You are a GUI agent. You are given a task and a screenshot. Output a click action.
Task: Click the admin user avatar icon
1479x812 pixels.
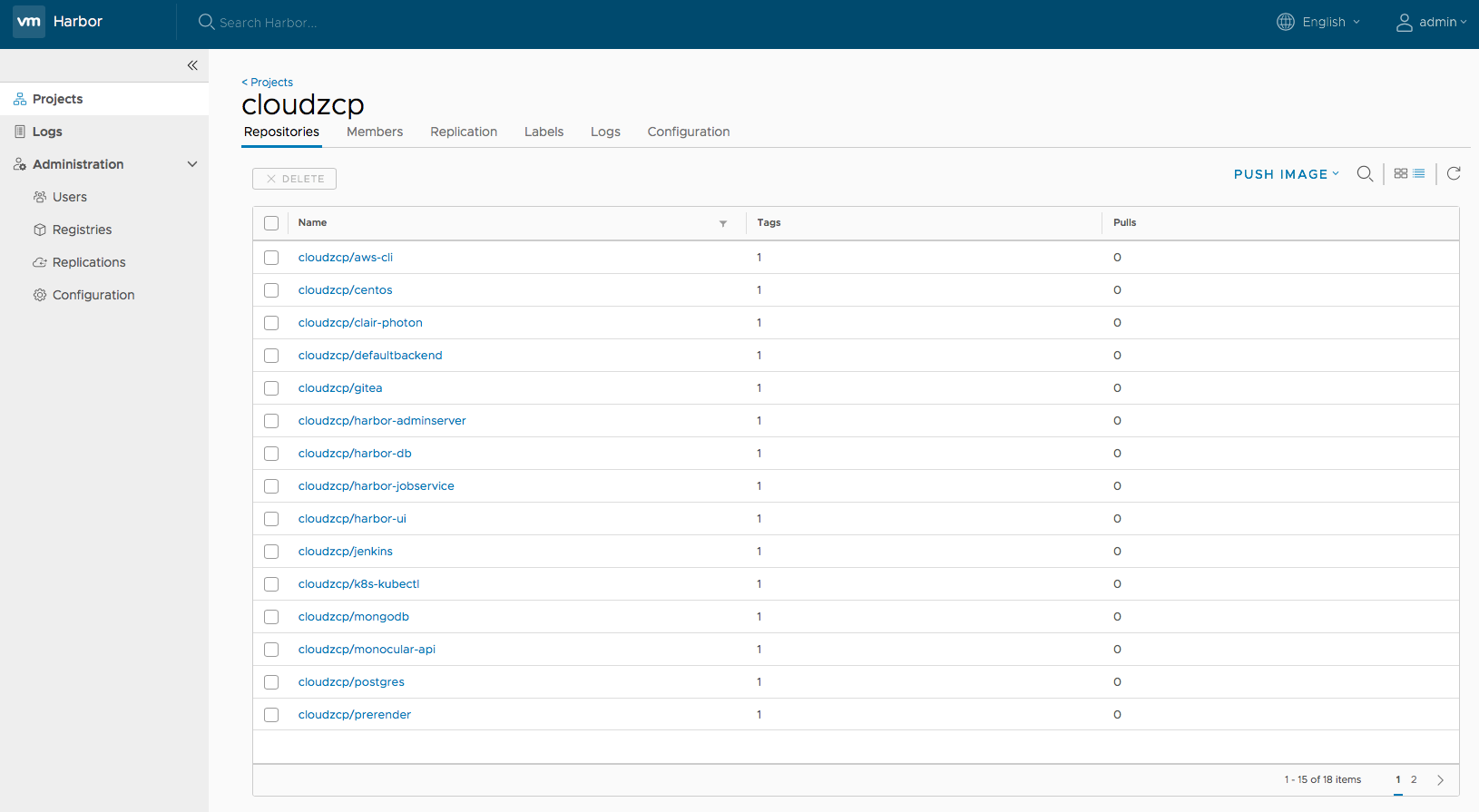point(1404,23)
